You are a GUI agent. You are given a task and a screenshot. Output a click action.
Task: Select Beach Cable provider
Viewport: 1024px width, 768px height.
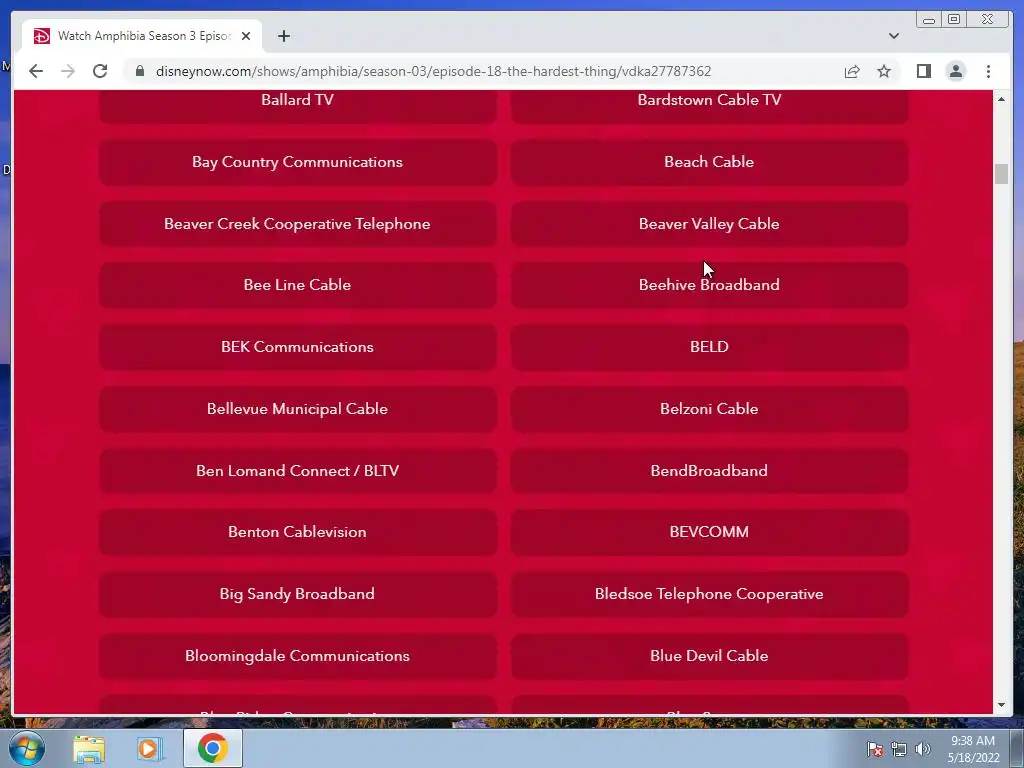709,162
